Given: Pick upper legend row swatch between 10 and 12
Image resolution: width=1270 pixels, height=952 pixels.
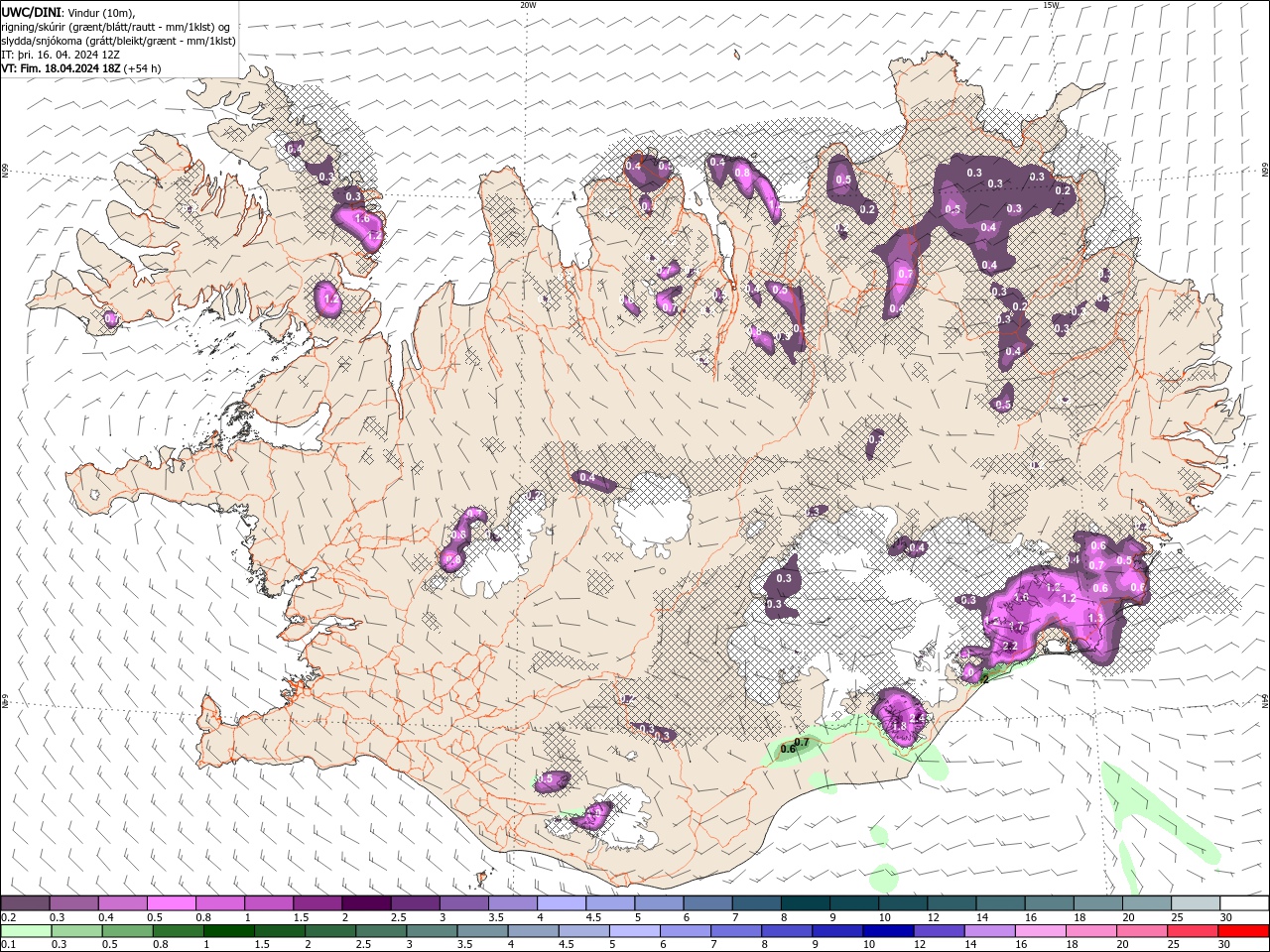Looking at the screenshot, I should click(902, 903).
